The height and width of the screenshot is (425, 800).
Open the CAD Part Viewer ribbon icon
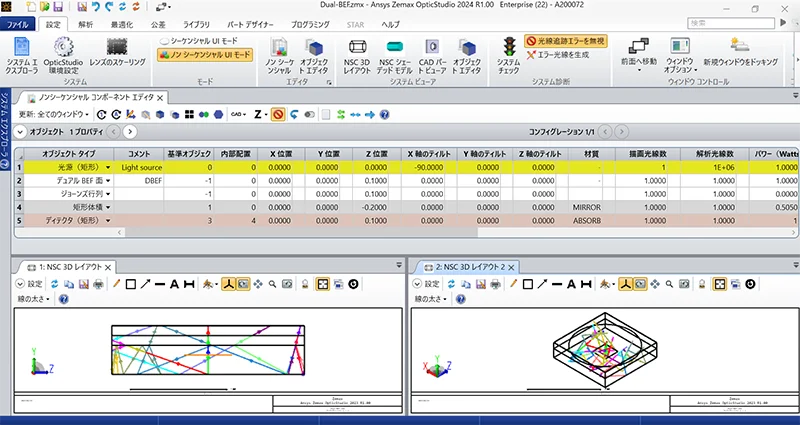(x=433, y=56)
